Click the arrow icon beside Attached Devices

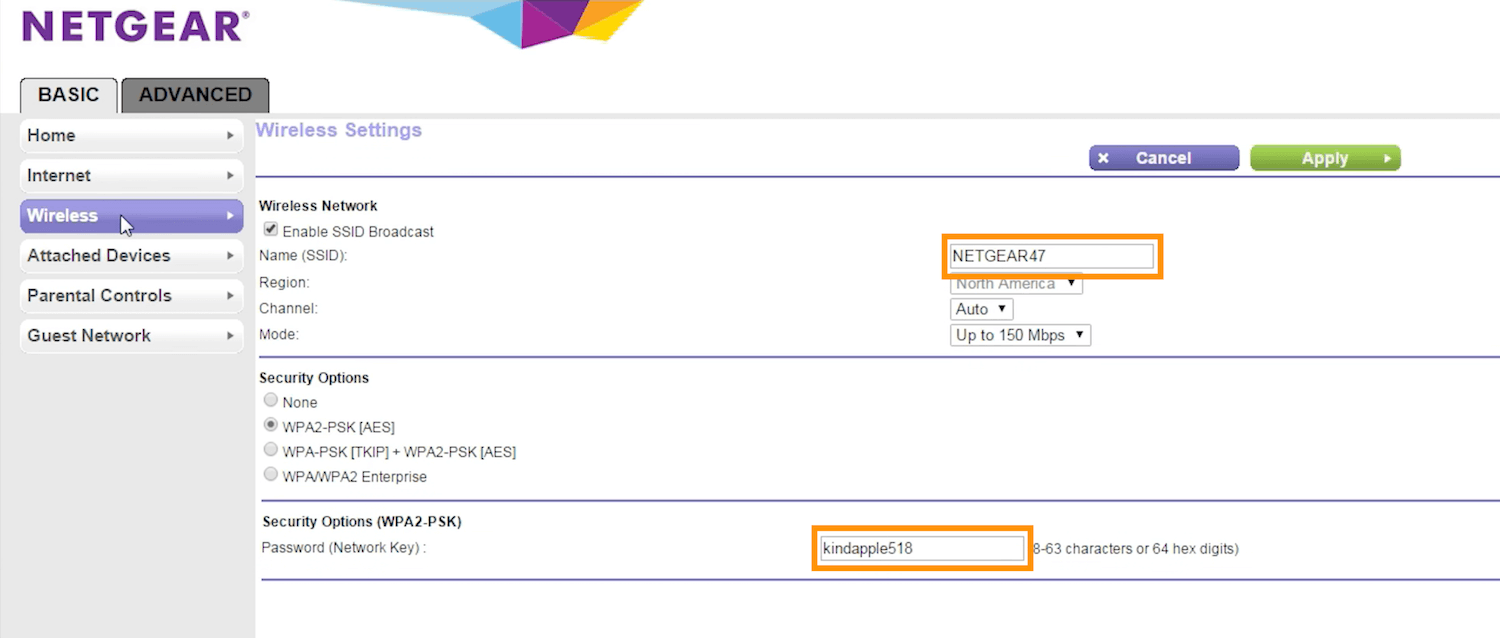230,256
